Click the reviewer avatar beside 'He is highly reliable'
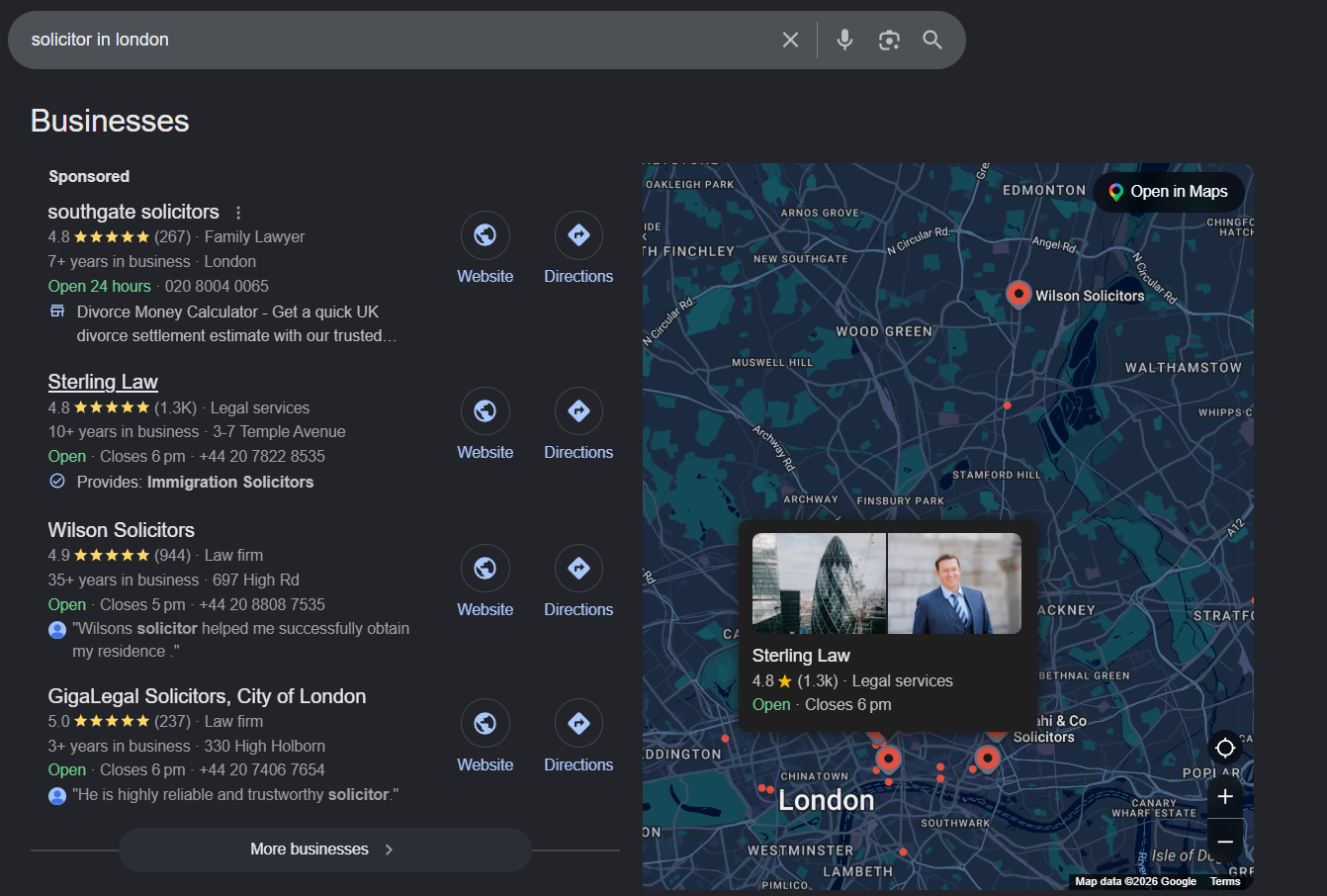 (57, 795)
